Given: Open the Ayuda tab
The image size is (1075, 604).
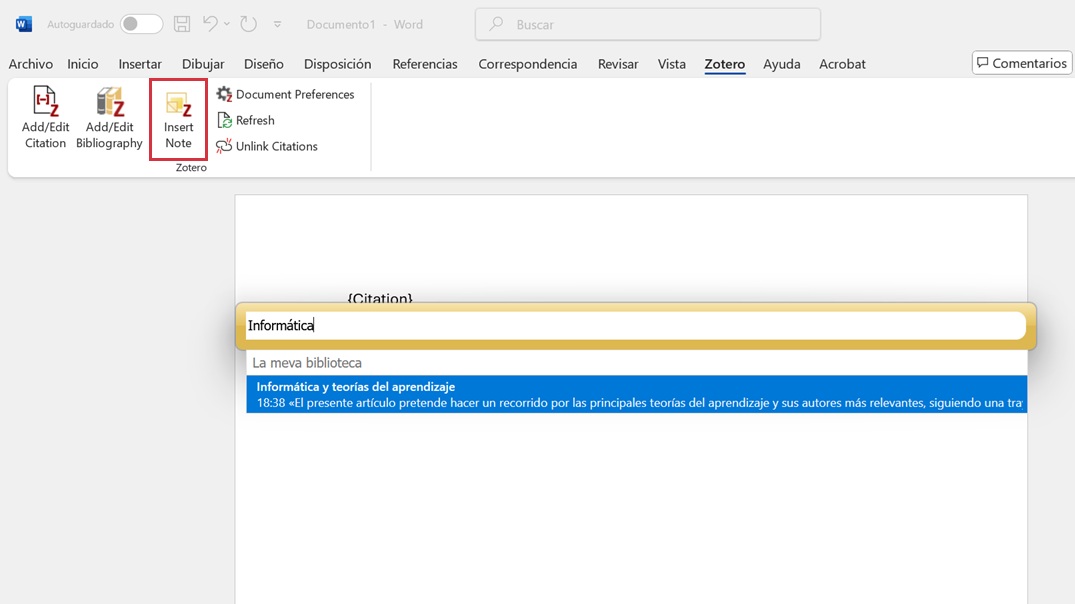Looking at the screenshot, I should (782, 64).
